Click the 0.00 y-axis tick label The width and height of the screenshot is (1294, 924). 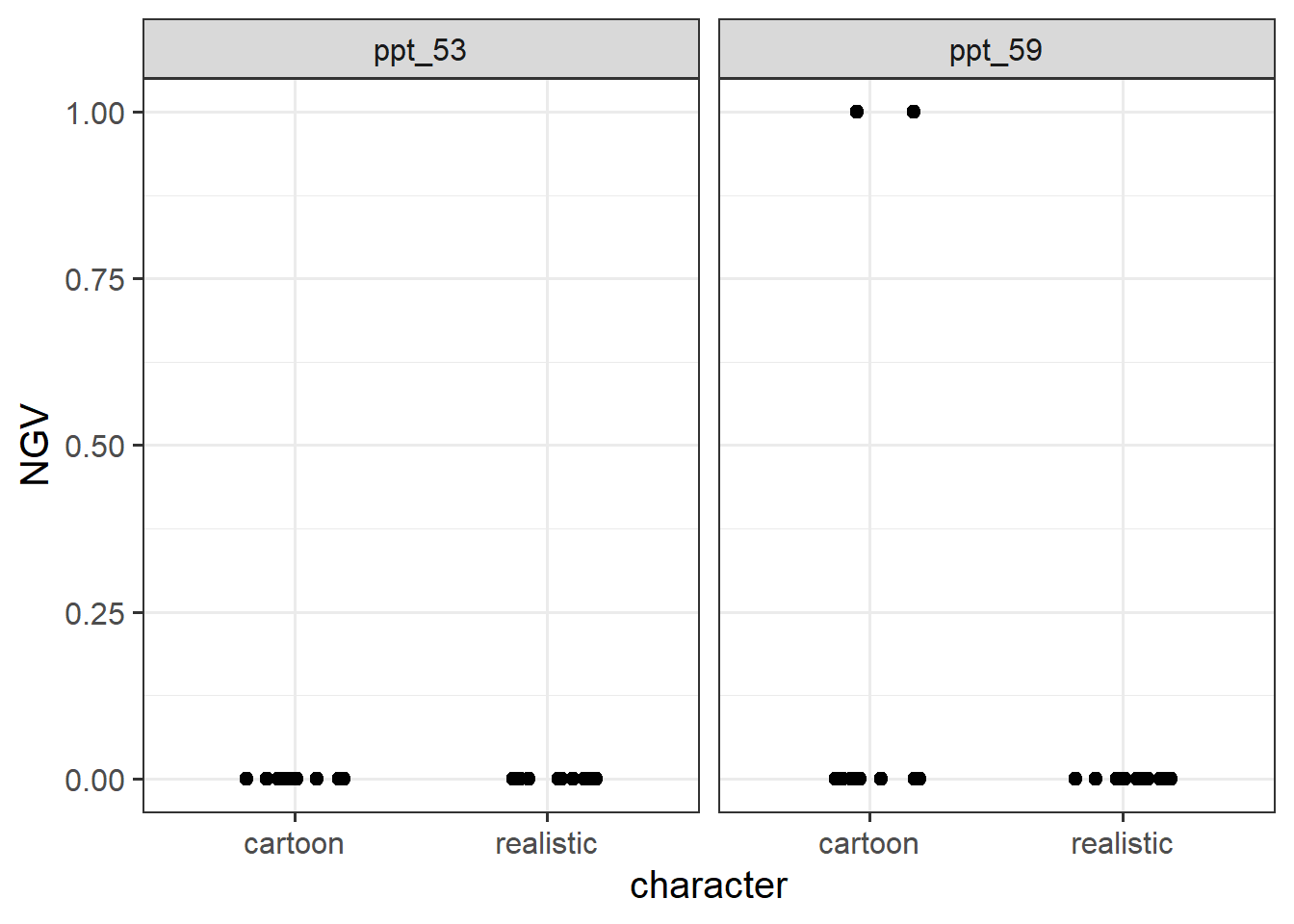point(94,781)
